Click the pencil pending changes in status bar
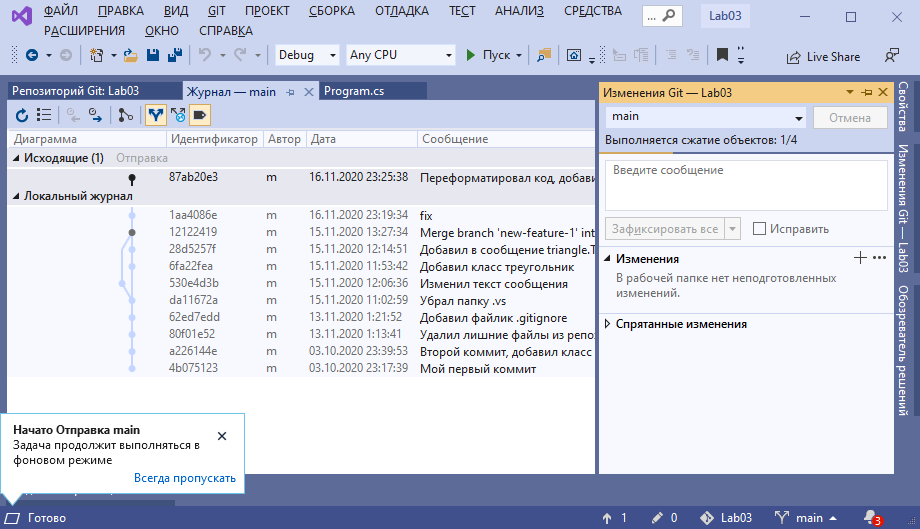Screen dimensions: 920x529 click(x=665, y=518)
